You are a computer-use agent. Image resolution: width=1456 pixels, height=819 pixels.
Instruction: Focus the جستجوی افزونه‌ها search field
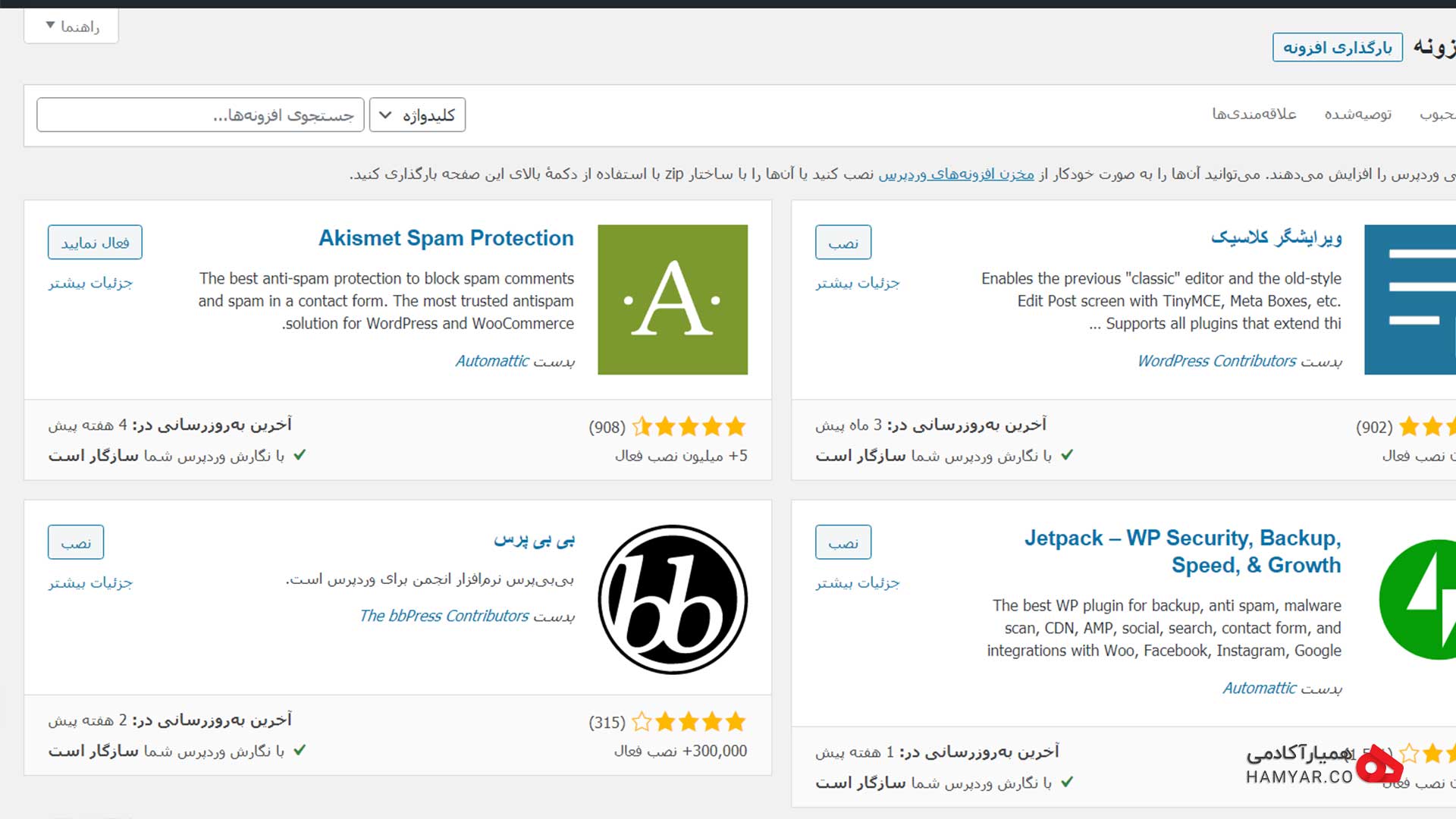coord(200,115)
